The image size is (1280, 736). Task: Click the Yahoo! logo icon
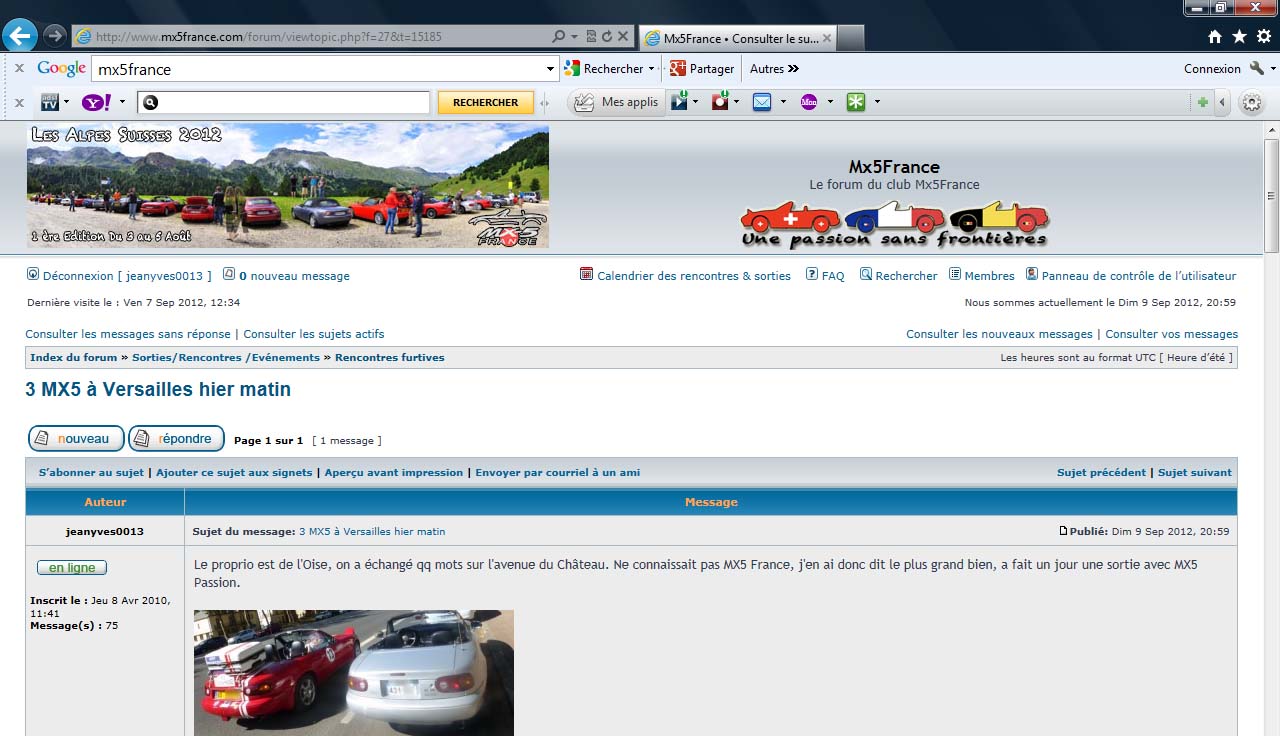pos(97,102)
